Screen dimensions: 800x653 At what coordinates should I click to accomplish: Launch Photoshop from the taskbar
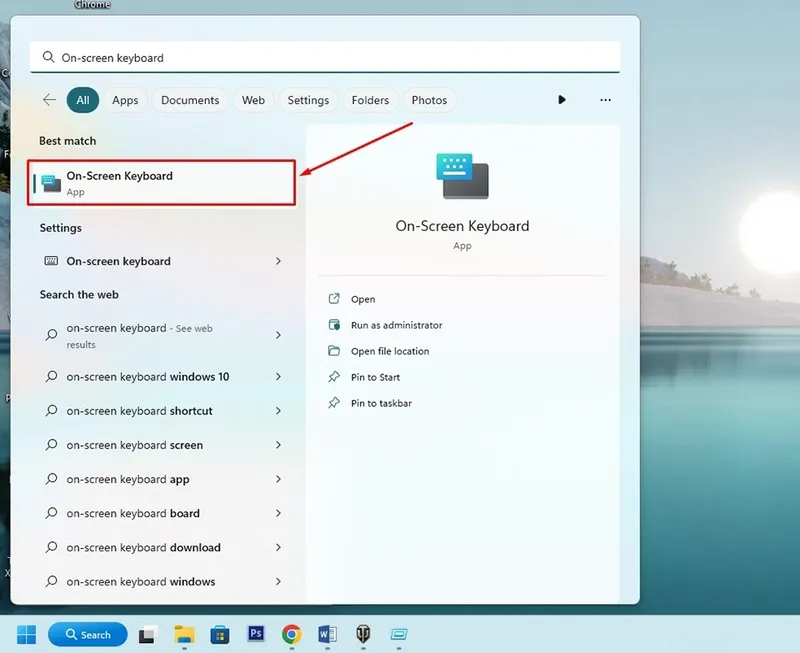click(256, 634)
